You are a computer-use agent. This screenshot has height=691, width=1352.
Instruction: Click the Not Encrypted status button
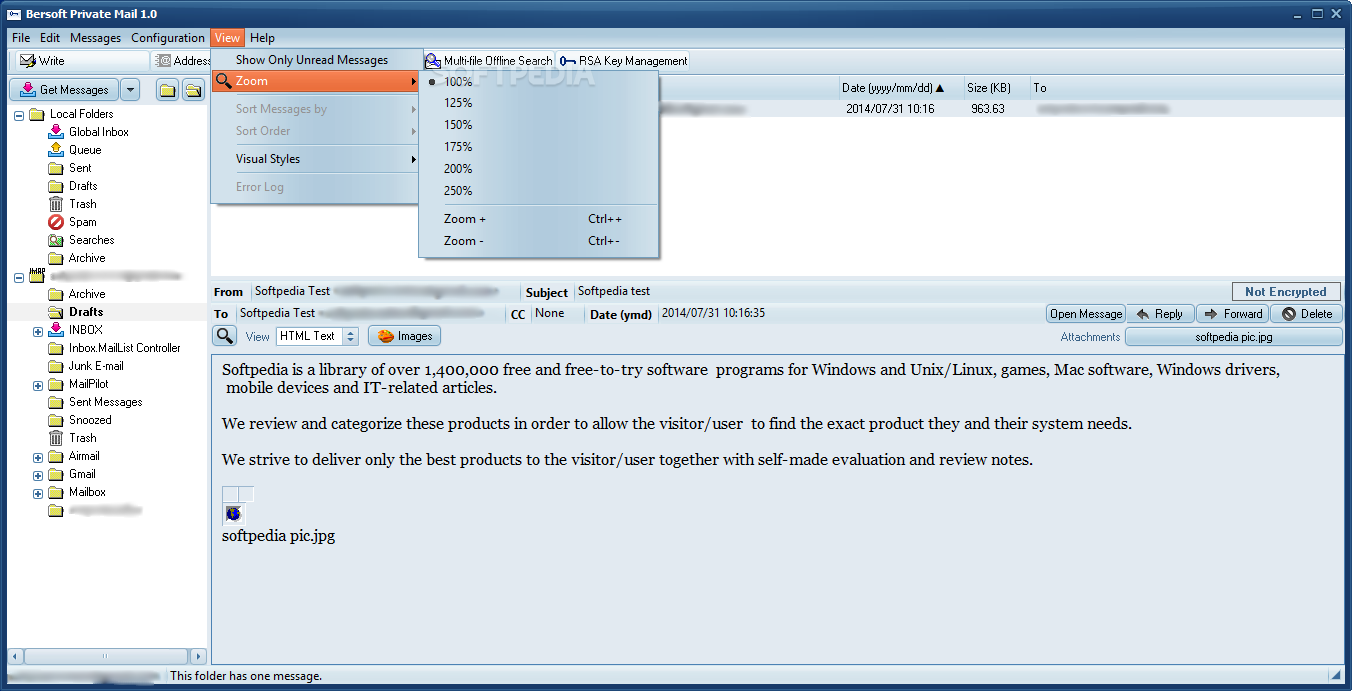click(x=1286, y=292)
